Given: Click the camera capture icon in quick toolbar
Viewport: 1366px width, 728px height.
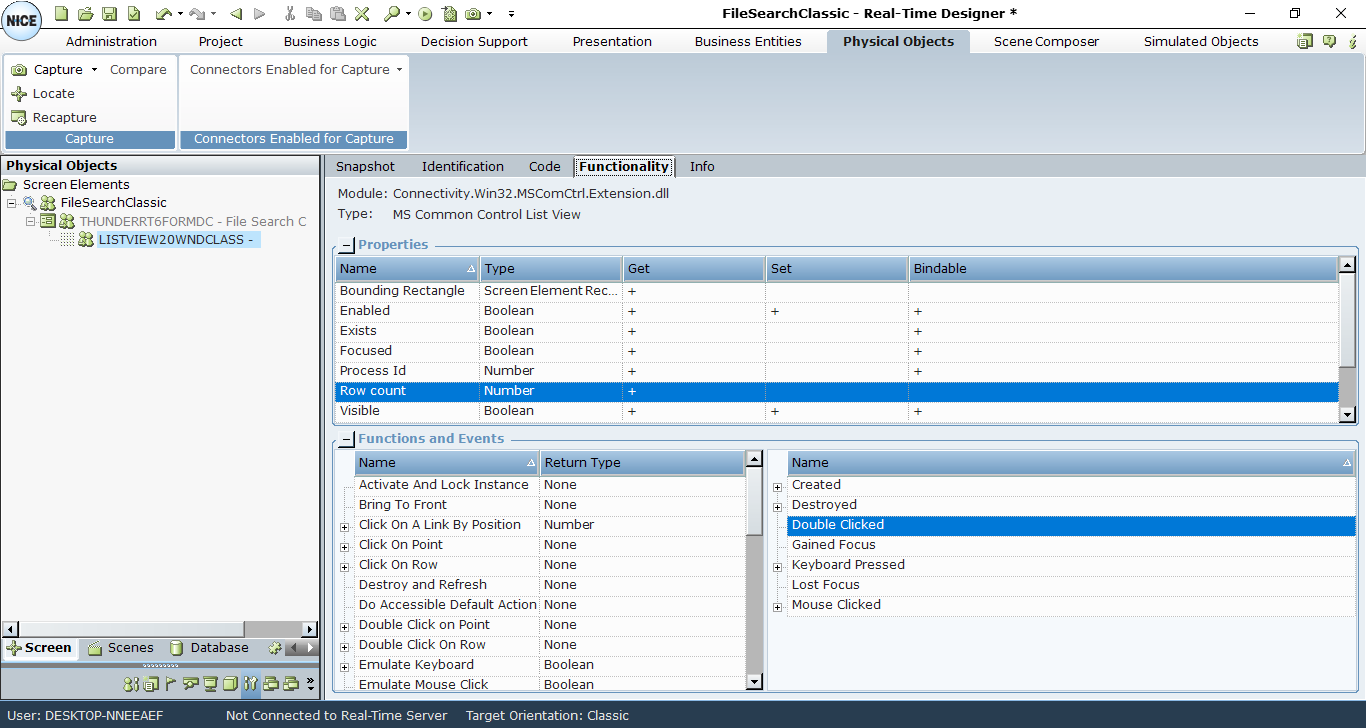Looking at the screenshot, I should pos(474,14).
